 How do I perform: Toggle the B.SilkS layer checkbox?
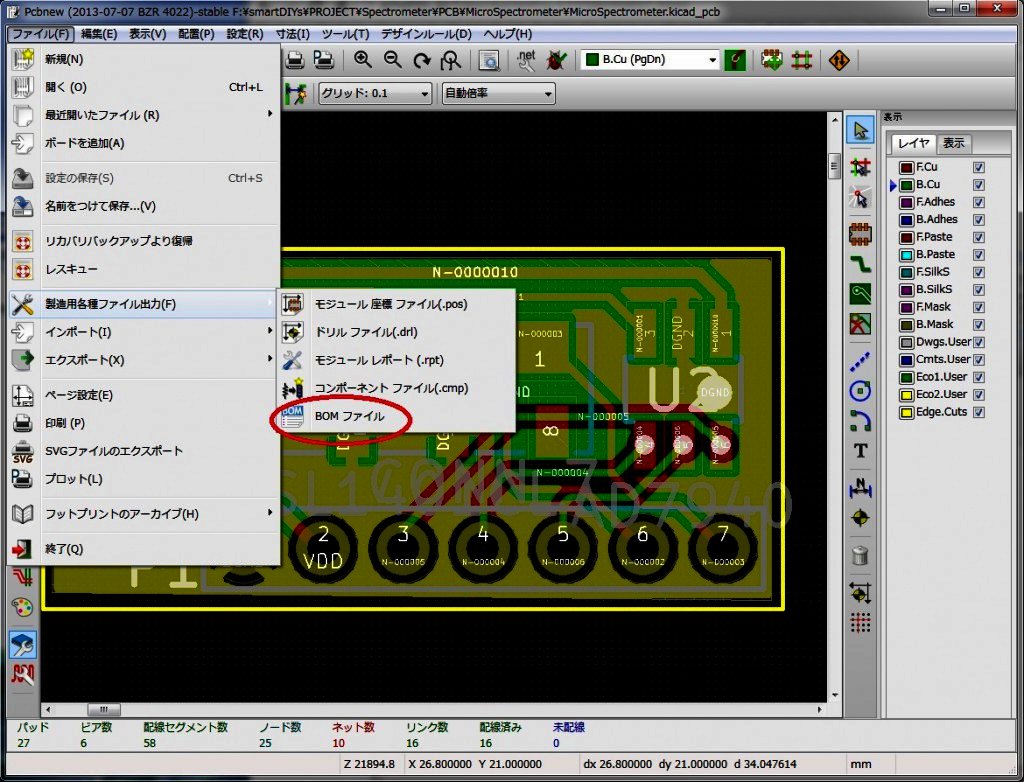[x=979, y=290]
